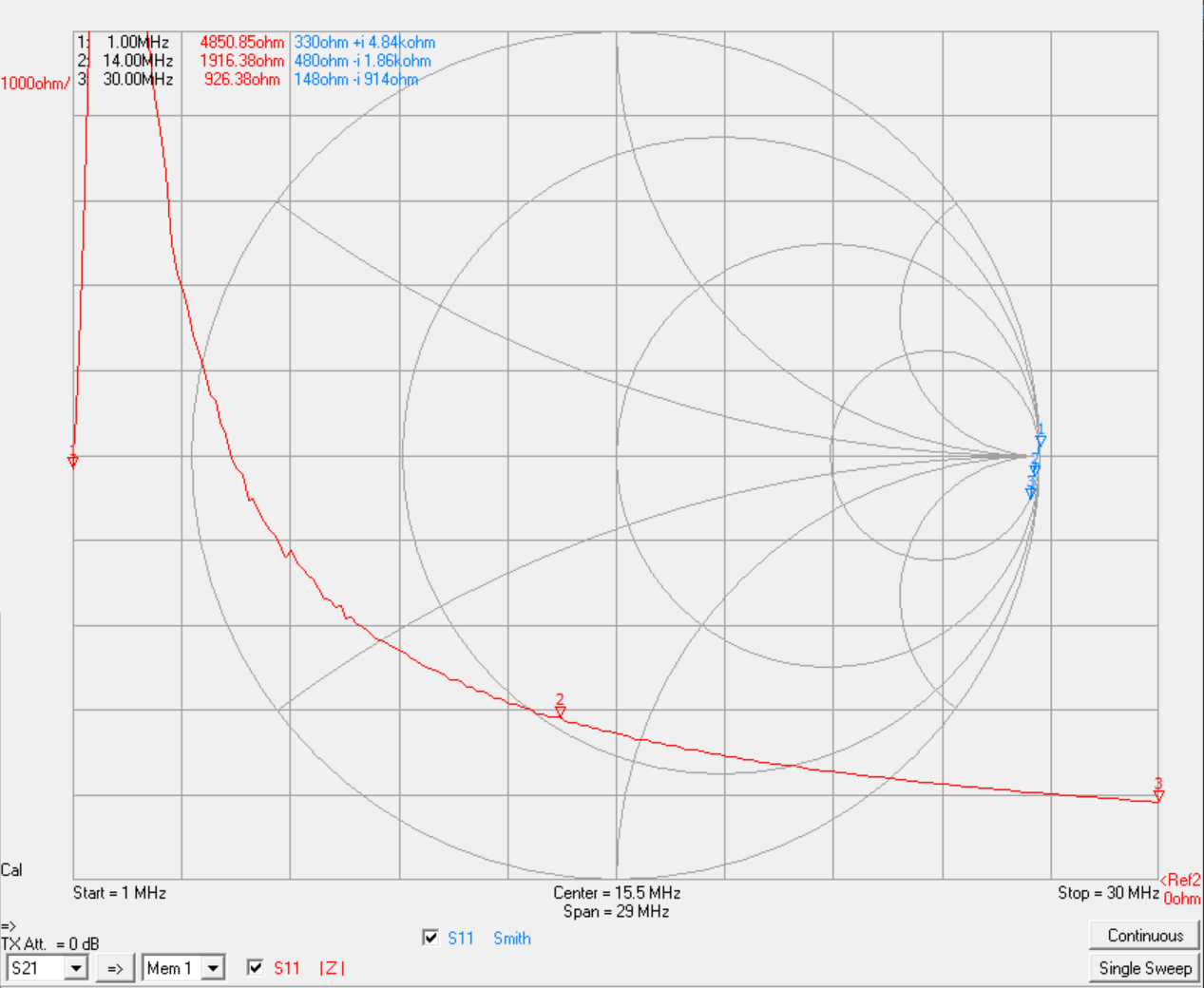
Task: Click the blue S11 label beside Smith
Action: click(x=461, y=939)
